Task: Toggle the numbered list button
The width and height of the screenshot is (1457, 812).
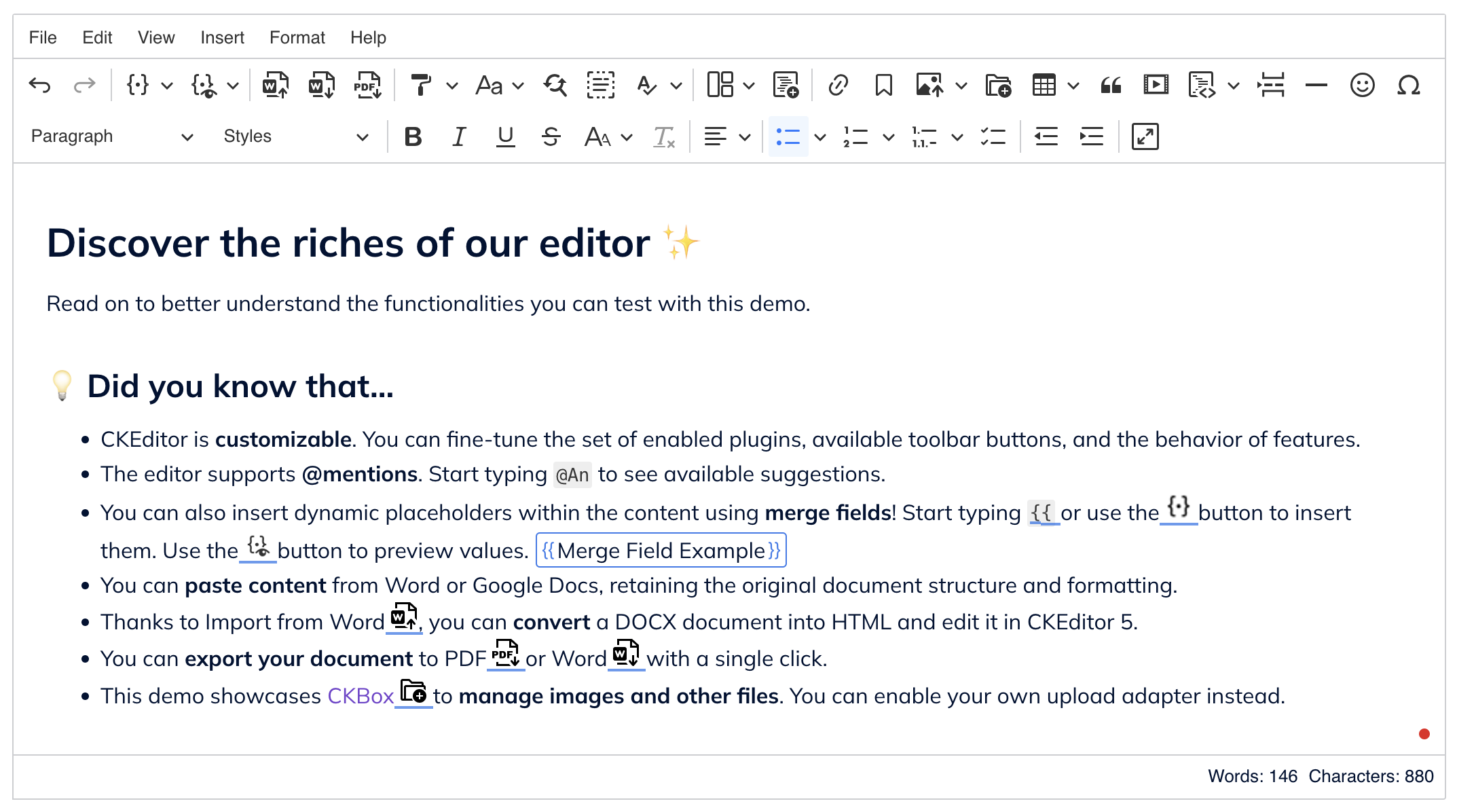Action: click(855, 137)
